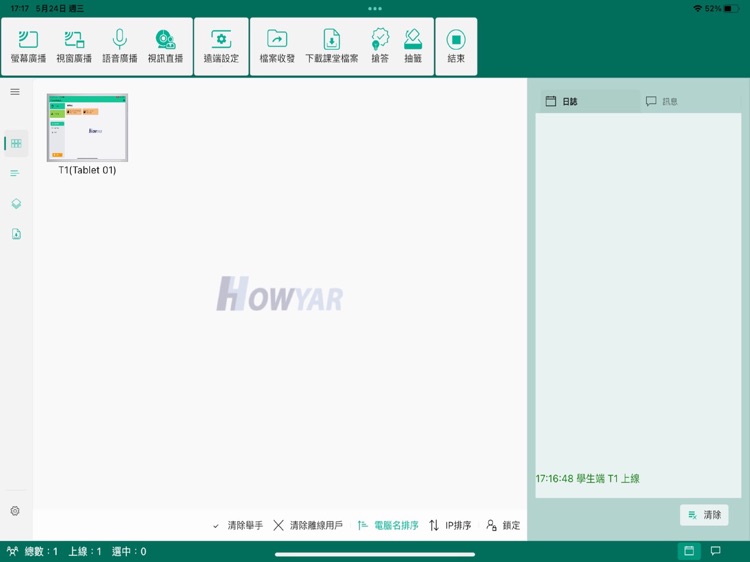Switch to list view in sidebar
The image size is (750, 562).
click(15, 173)
